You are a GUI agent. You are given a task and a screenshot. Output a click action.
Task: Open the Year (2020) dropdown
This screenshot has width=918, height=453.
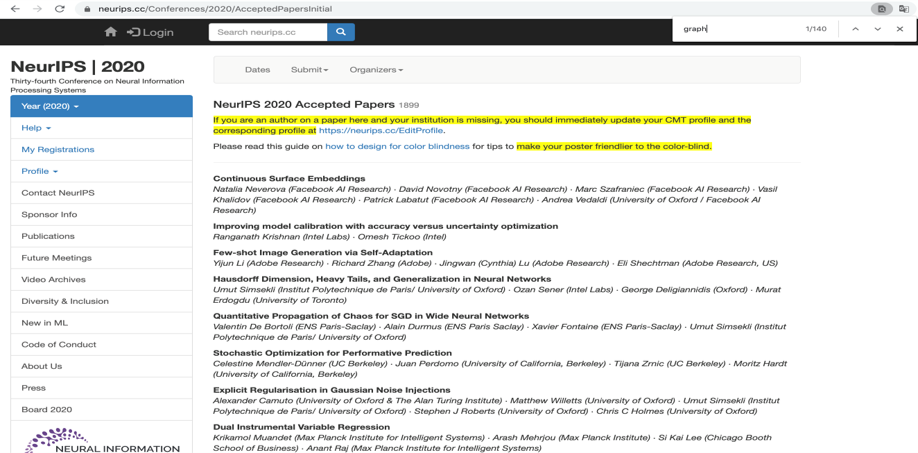[101, 106]
